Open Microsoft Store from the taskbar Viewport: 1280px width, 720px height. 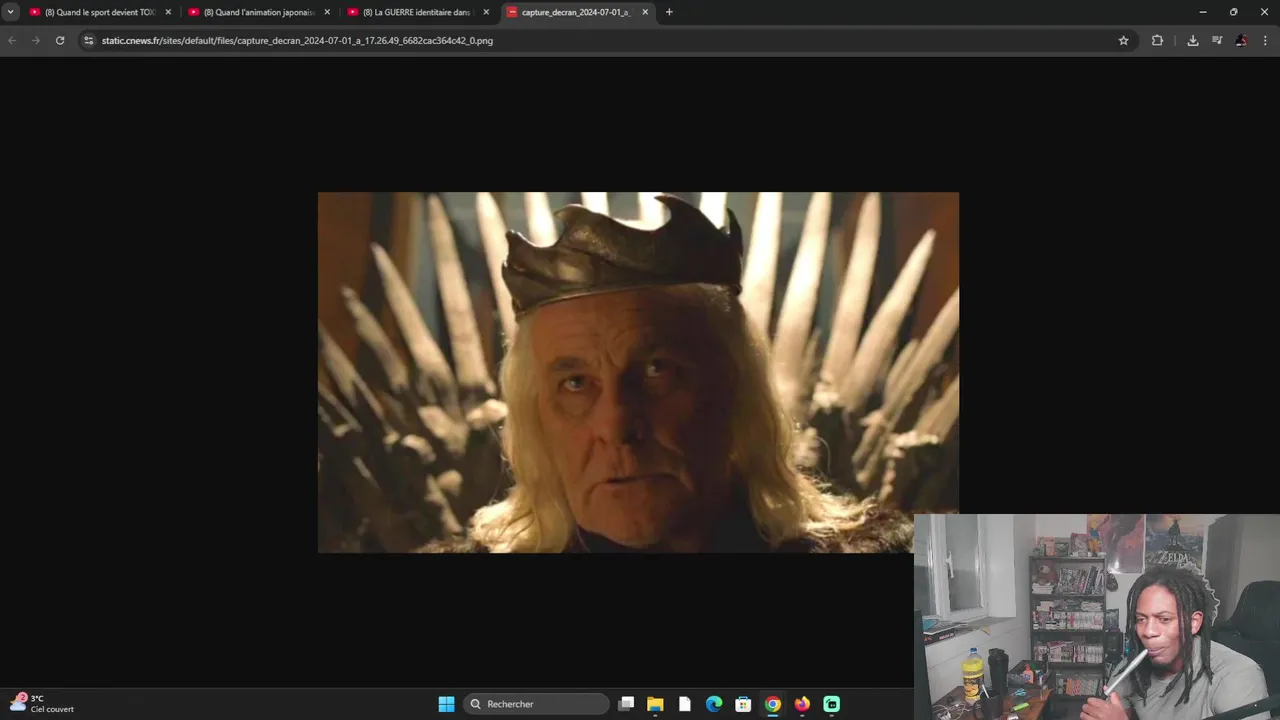[743, 704]
